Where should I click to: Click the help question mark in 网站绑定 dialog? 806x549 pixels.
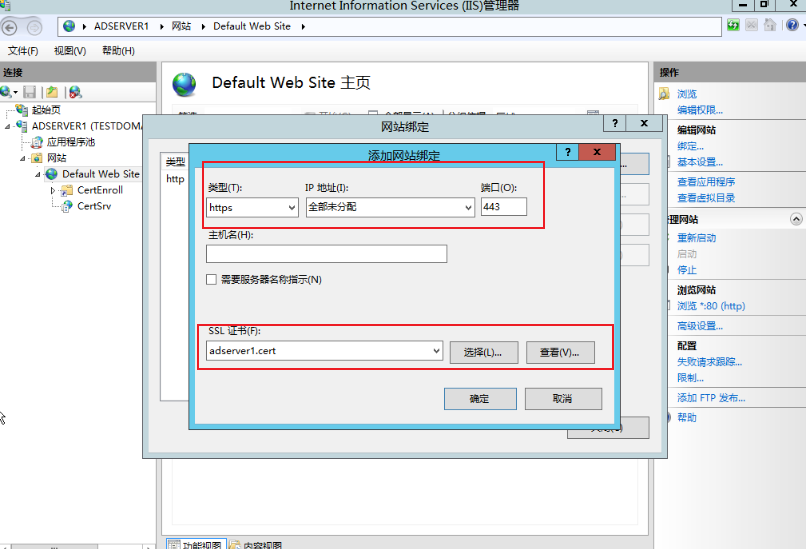[x=615, y=123]
